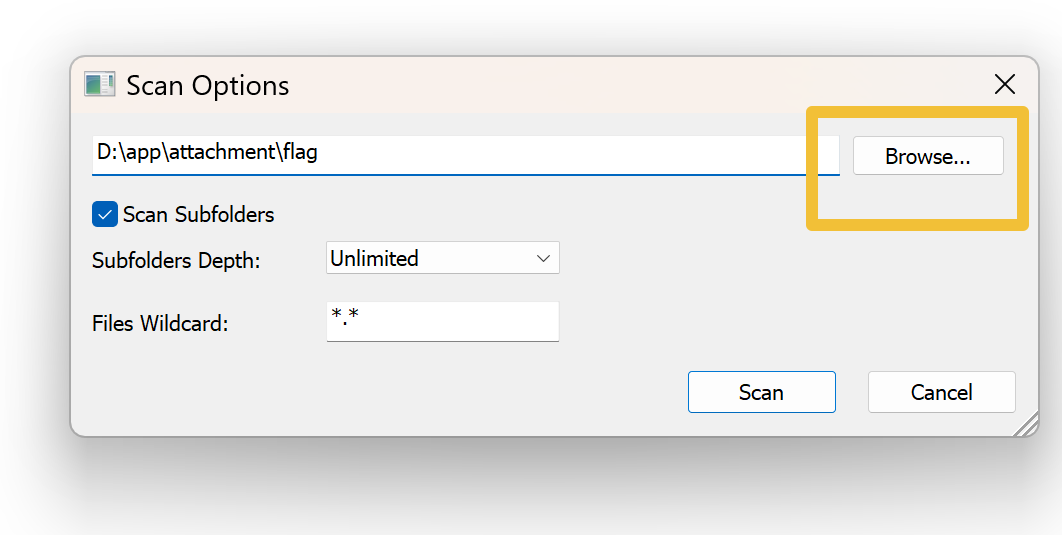This screenshot has width=1062, height=535.
Task: Cancel the scan options dialog
Action: (x=941, y=392)
